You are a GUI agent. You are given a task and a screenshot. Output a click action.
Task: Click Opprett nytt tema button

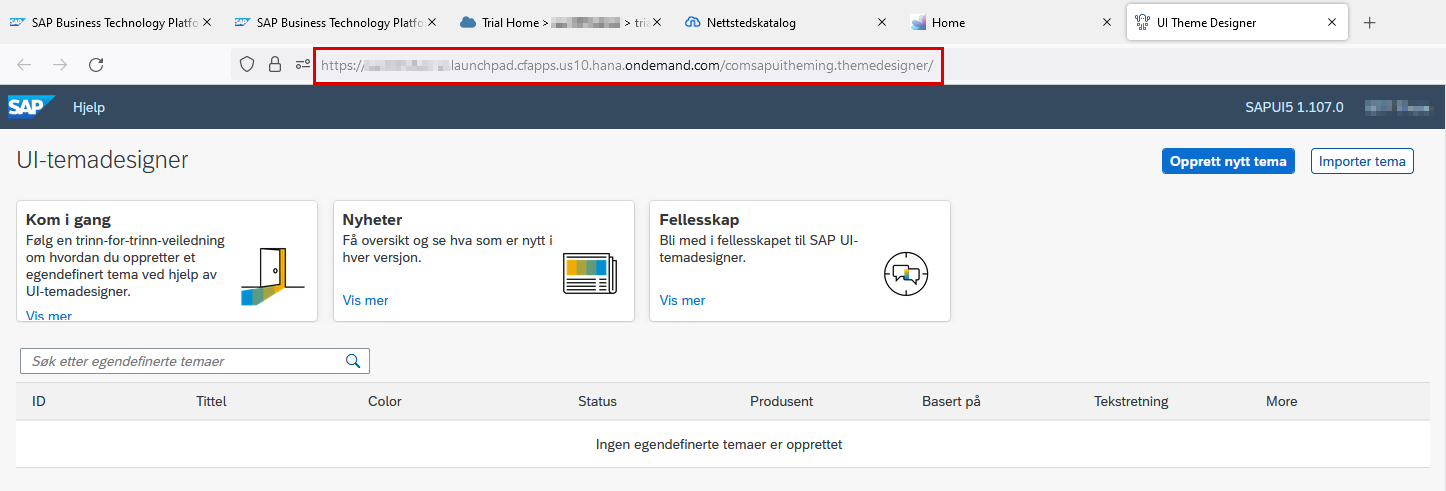click(1228, 161)
